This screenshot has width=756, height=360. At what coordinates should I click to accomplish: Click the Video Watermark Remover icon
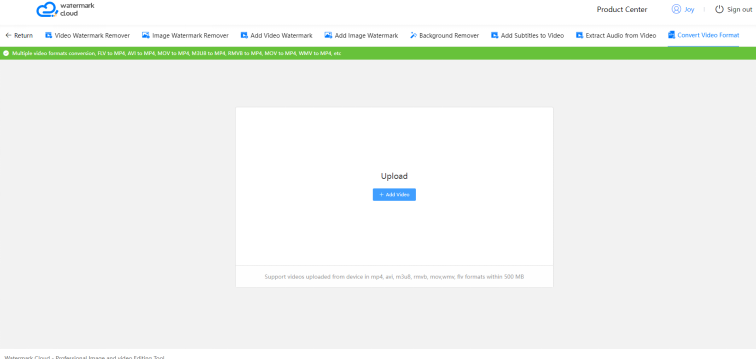tap(48, 35)
